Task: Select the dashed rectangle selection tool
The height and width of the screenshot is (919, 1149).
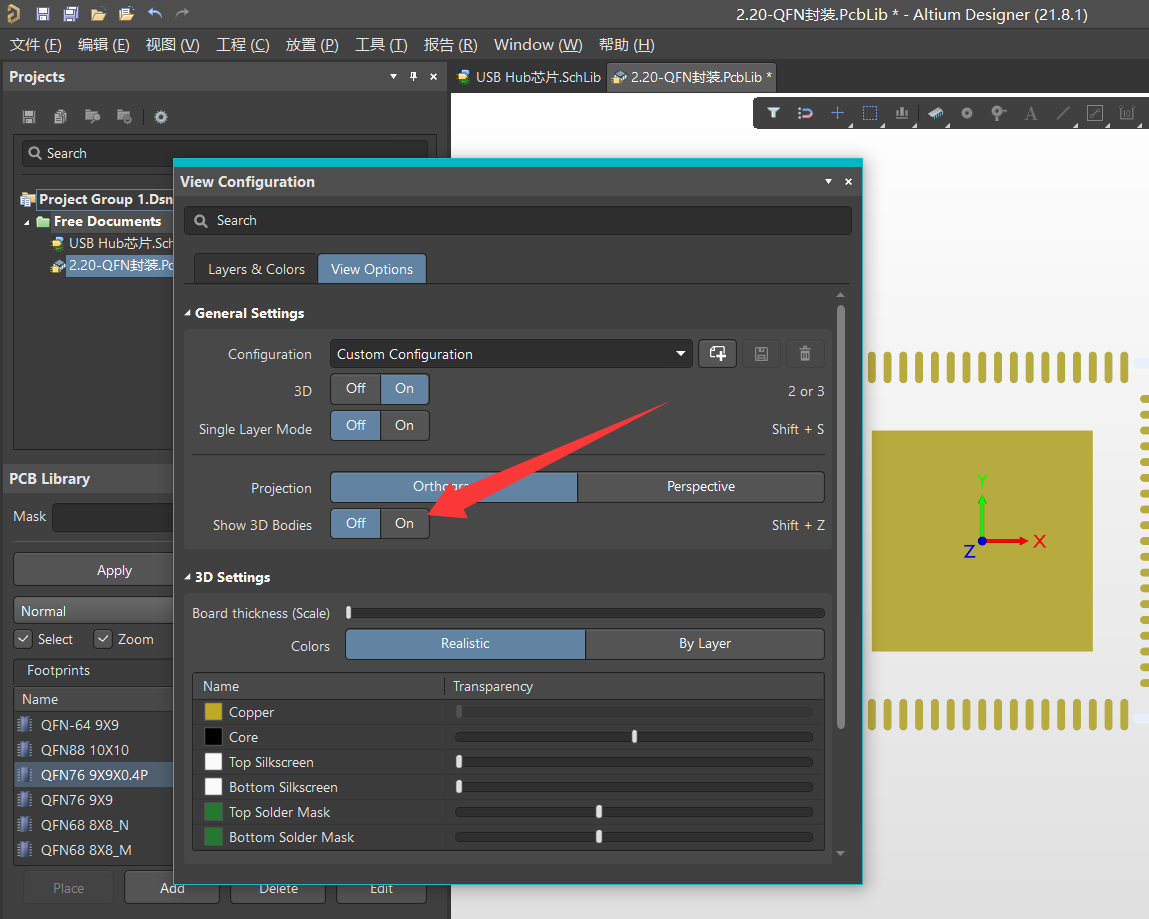Action: (870, 113)
